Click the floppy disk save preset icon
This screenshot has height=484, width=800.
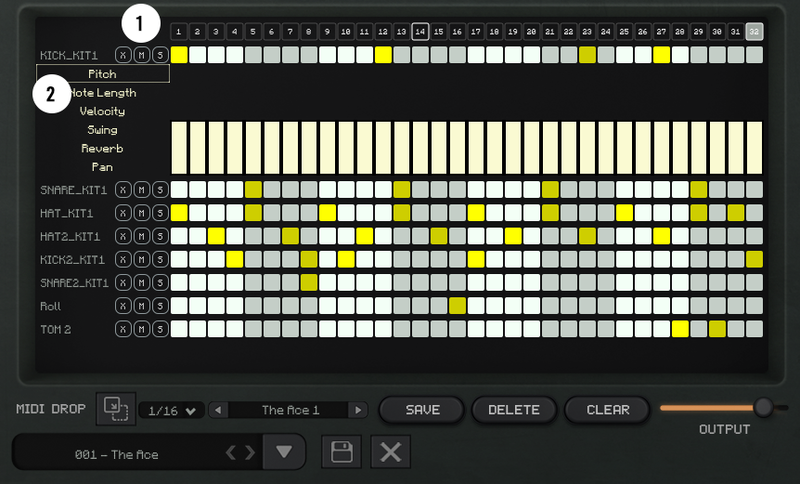click(341, 452)
